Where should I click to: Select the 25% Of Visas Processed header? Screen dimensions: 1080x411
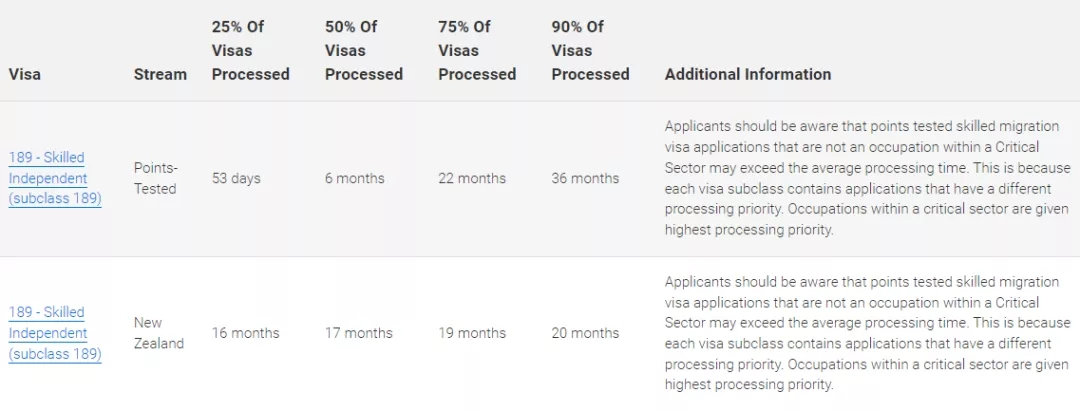pyautogui.click(x=250, y=50)
